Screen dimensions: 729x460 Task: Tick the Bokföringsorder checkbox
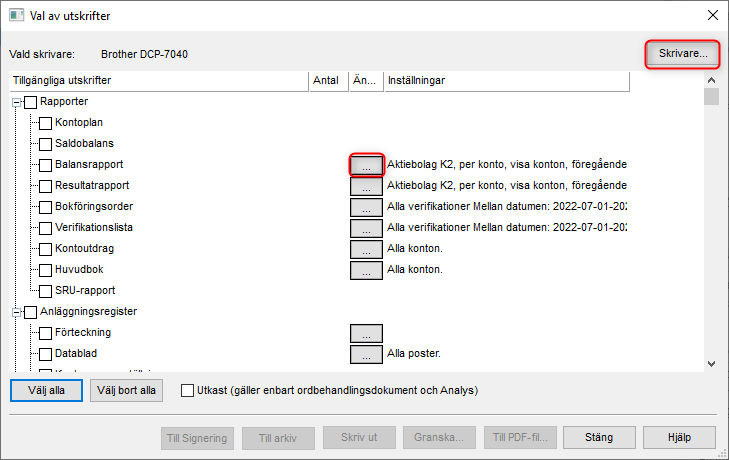pos(46,207)
